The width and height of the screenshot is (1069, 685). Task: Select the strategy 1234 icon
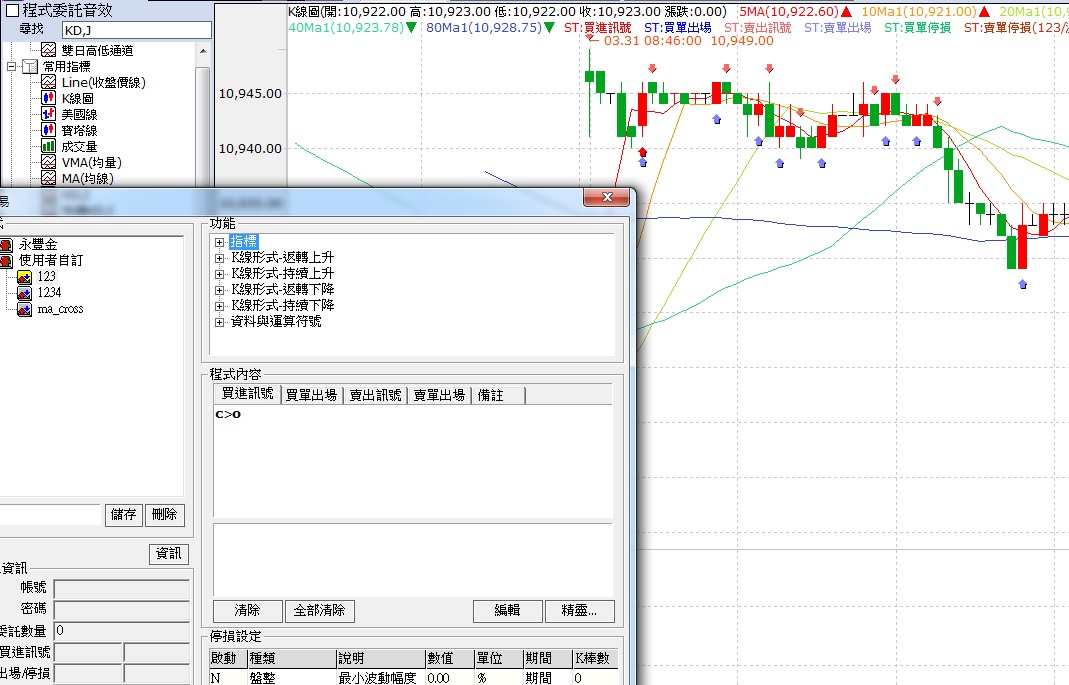point(24,292)
